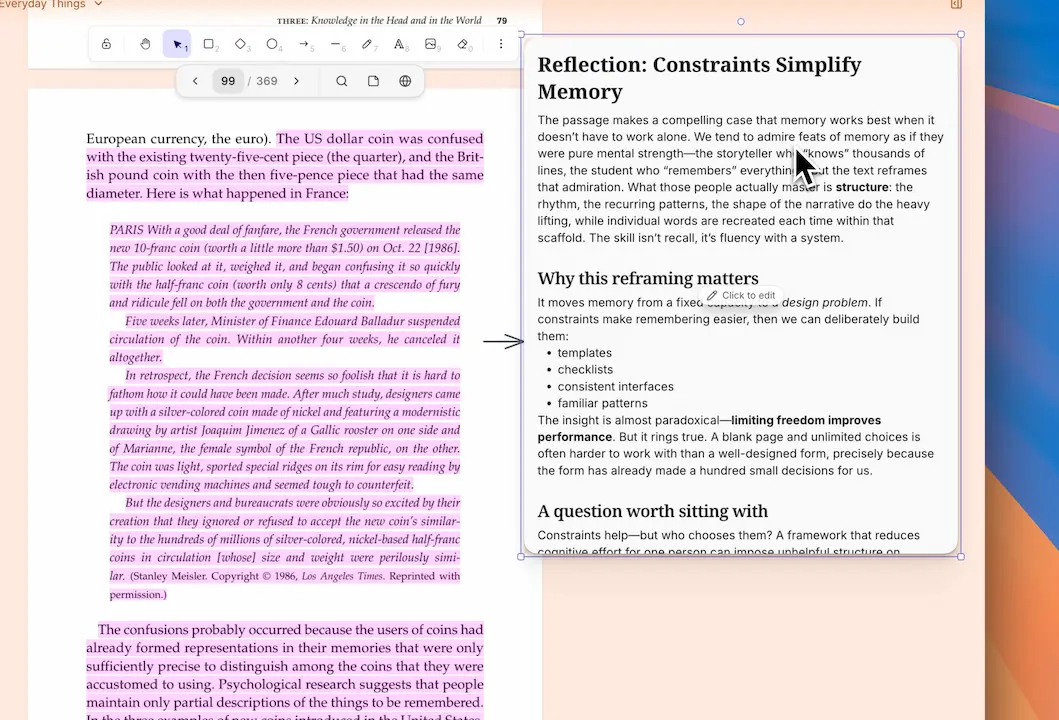Screen dimensions: 1059x720
Task: Select the Text tool
Action: pyautogui.click(x=398, y=44)
